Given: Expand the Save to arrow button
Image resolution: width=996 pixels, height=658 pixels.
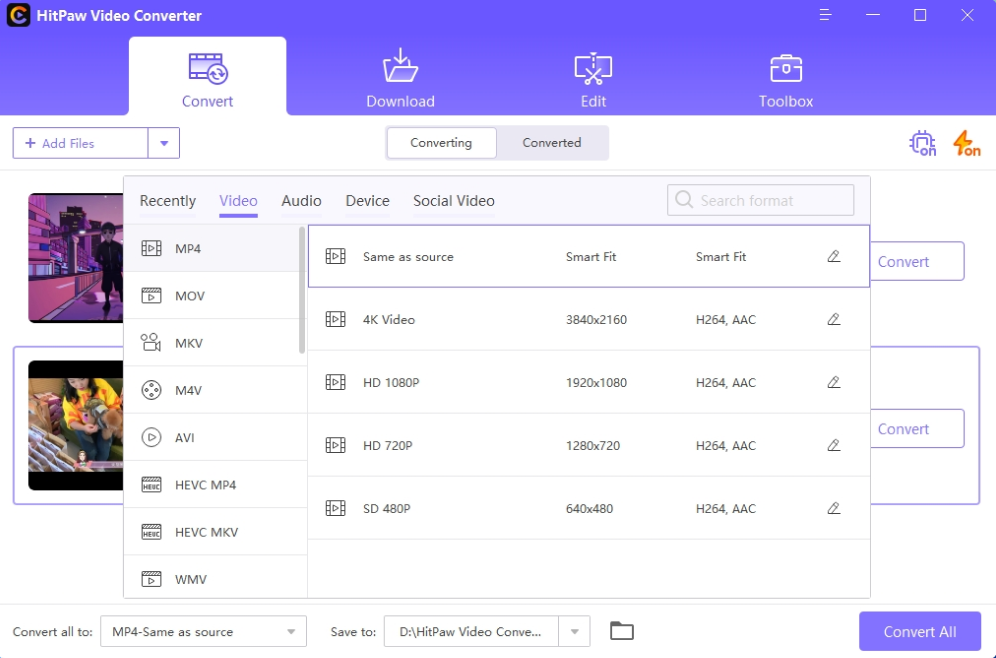Looking at the screenshot, I should coord(574,631).
